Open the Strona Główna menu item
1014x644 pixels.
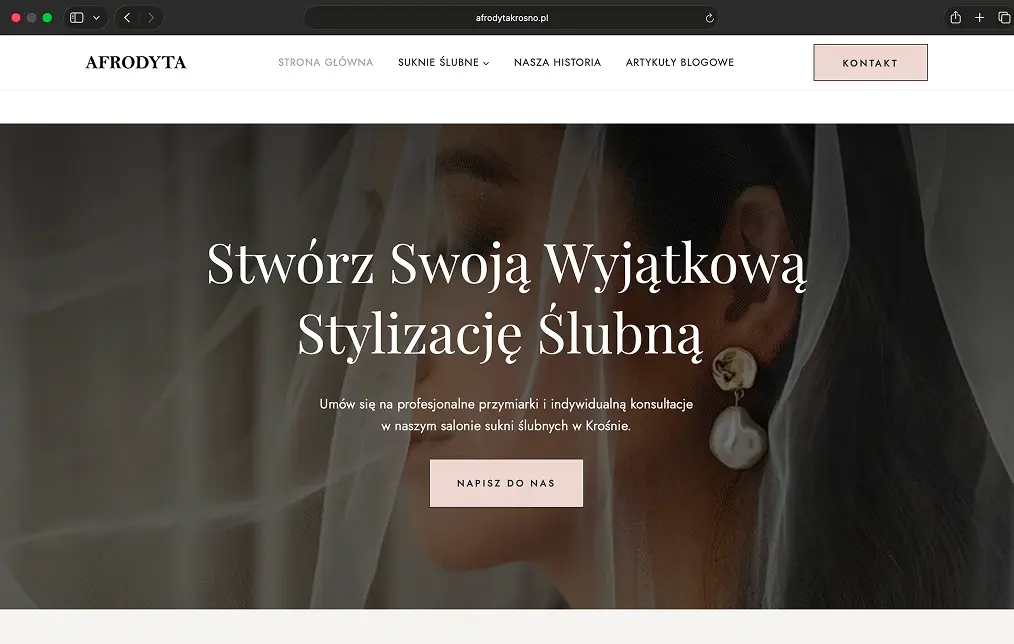(325, 62)
